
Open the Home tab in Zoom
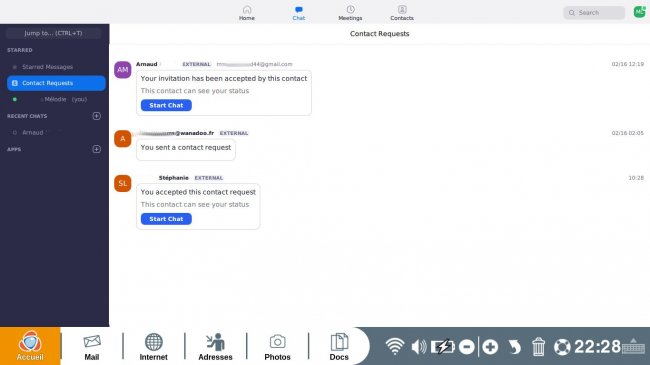(247, 12)
